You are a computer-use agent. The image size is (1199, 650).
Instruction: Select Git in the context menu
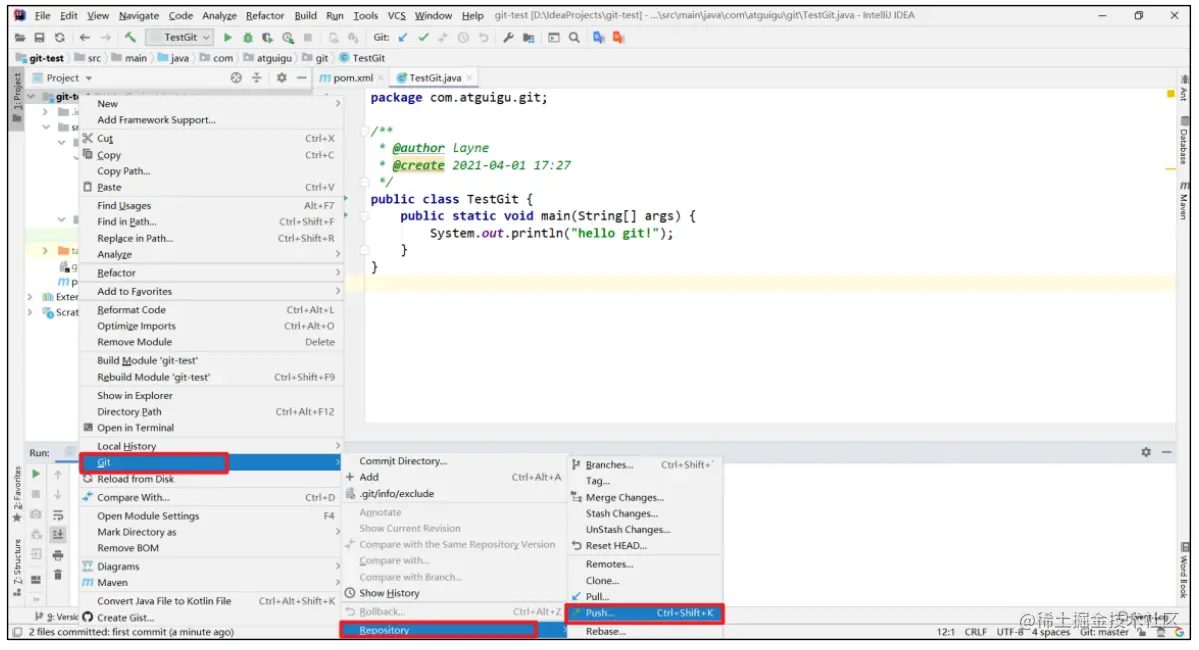[210, 463]
